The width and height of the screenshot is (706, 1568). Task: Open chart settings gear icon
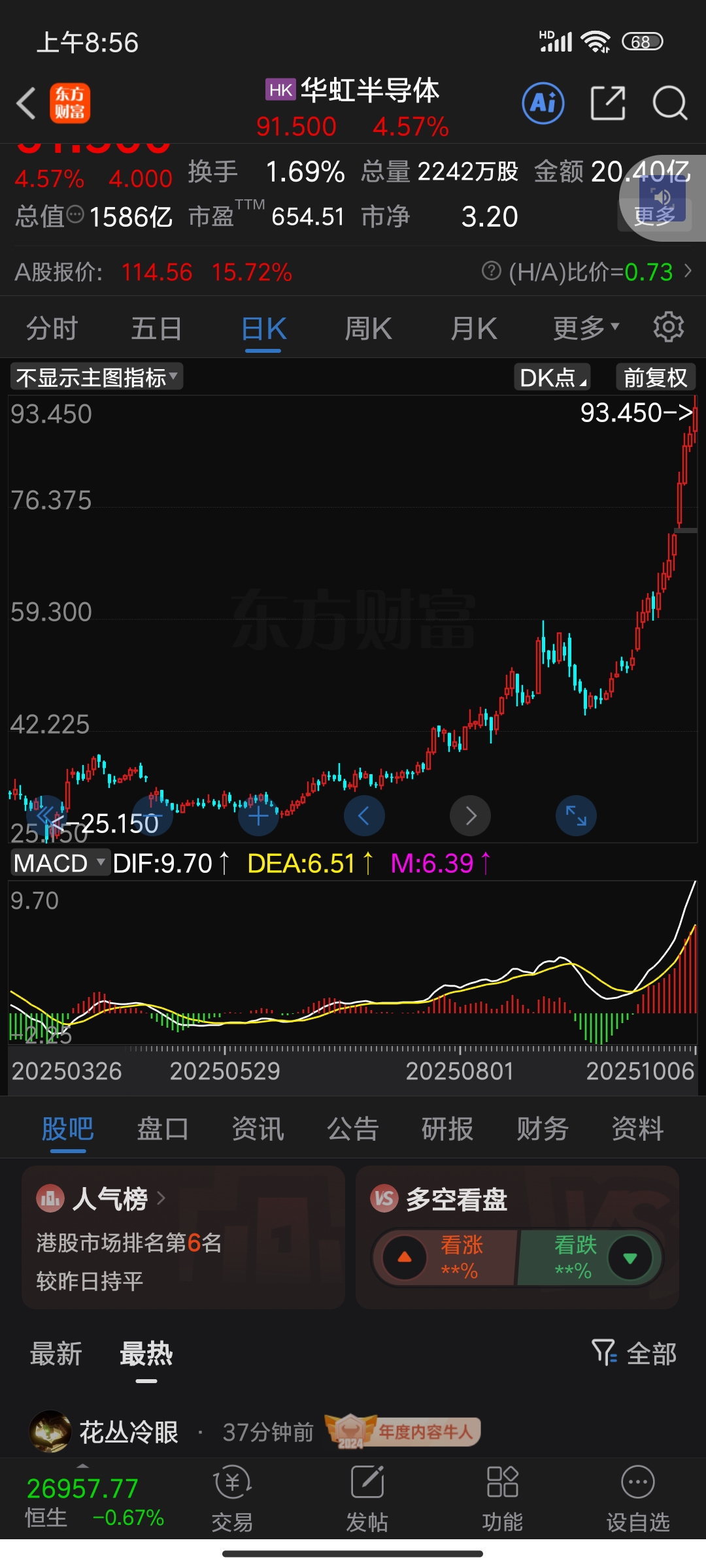pyautogui.click(x=668, y=327)
